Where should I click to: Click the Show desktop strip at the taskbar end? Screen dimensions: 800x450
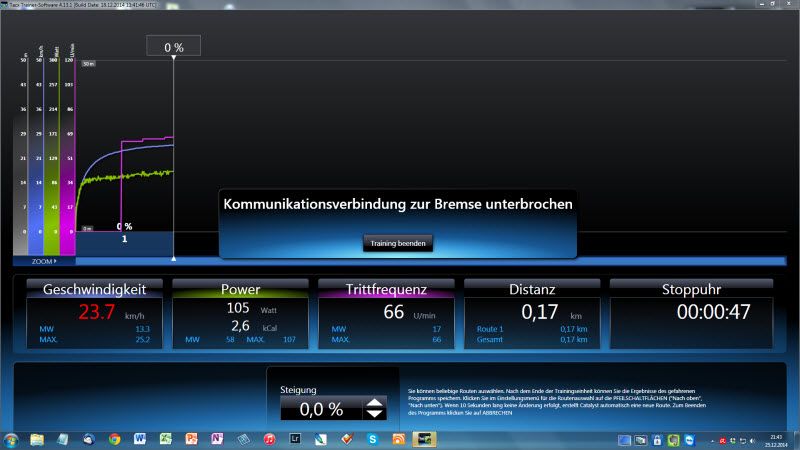[796, 440]
